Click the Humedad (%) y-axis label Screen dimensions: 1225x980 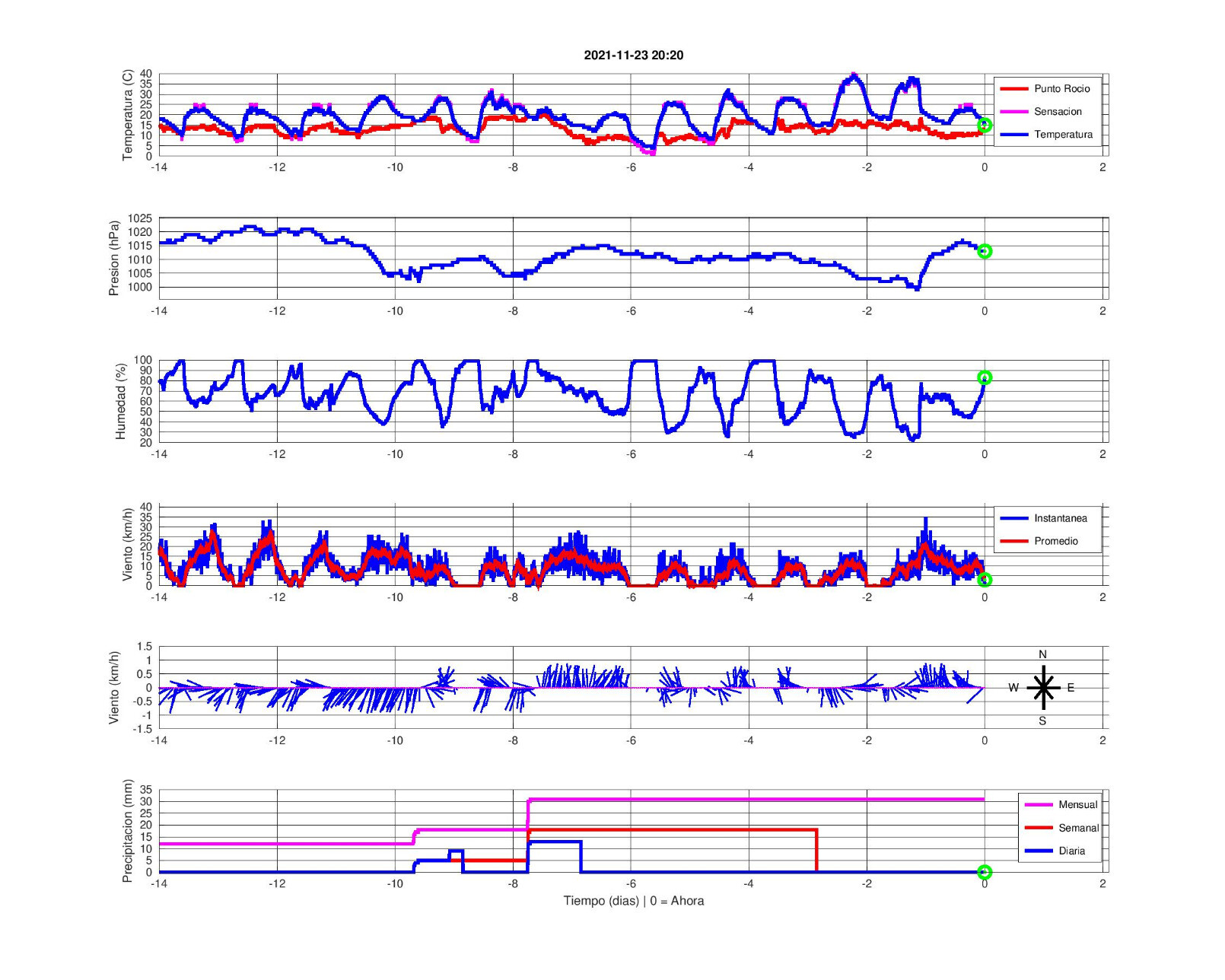coord(120,401)
